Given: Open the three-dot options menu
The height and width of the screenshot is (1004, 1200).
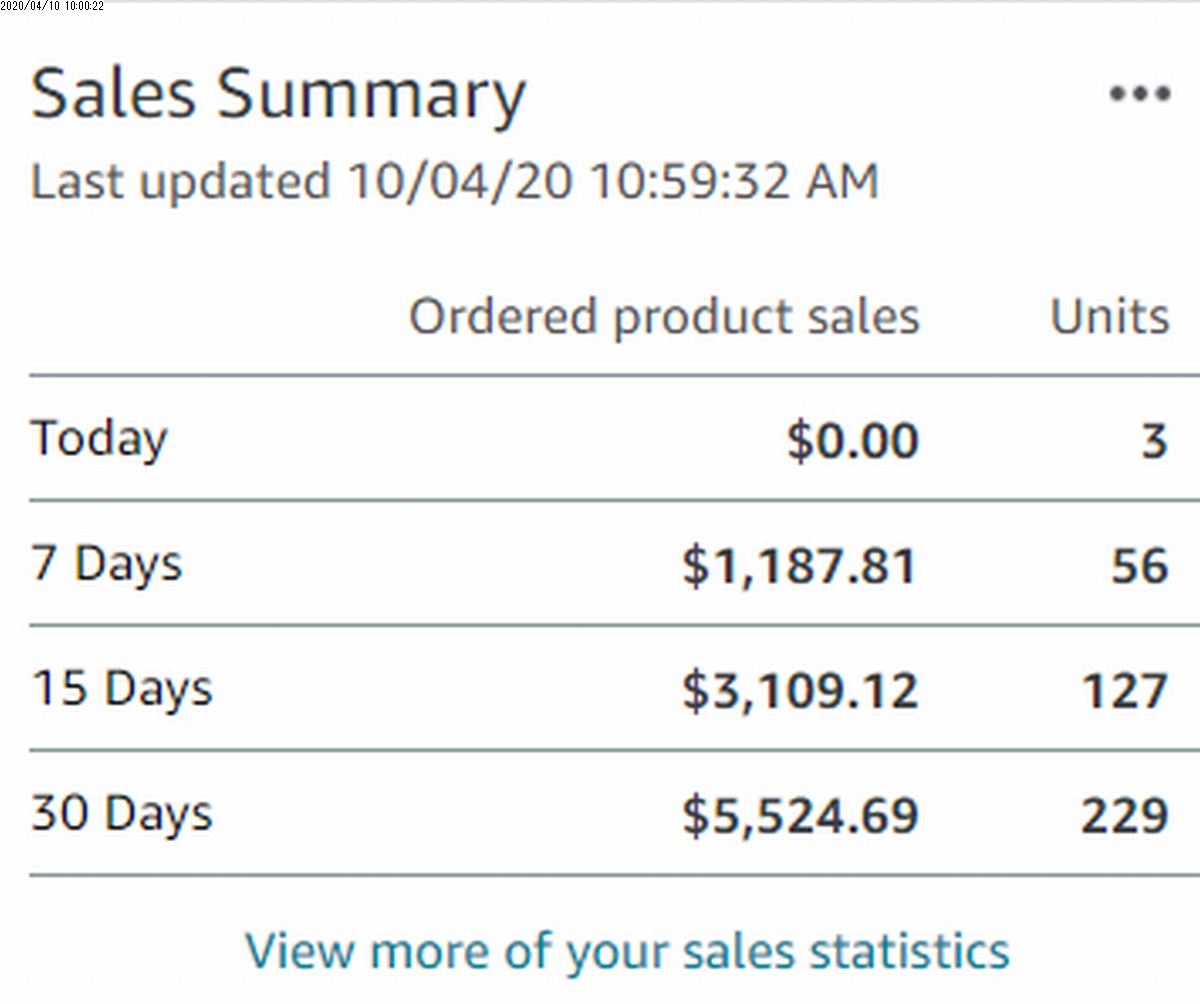Looking at the screenshot, I should pos(1139,94).
